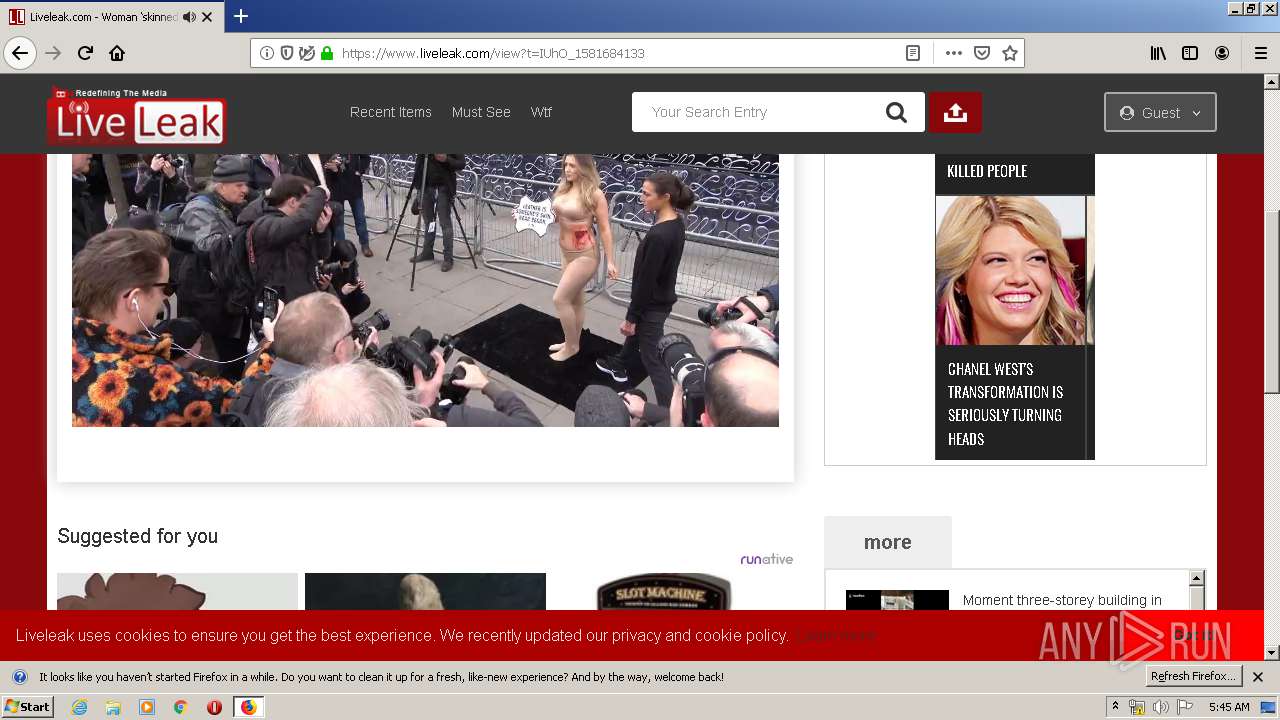The image size is (1280, 720).
Task: Open the Chanel West transformation ad thumbnail
Action: point(1010,270)
